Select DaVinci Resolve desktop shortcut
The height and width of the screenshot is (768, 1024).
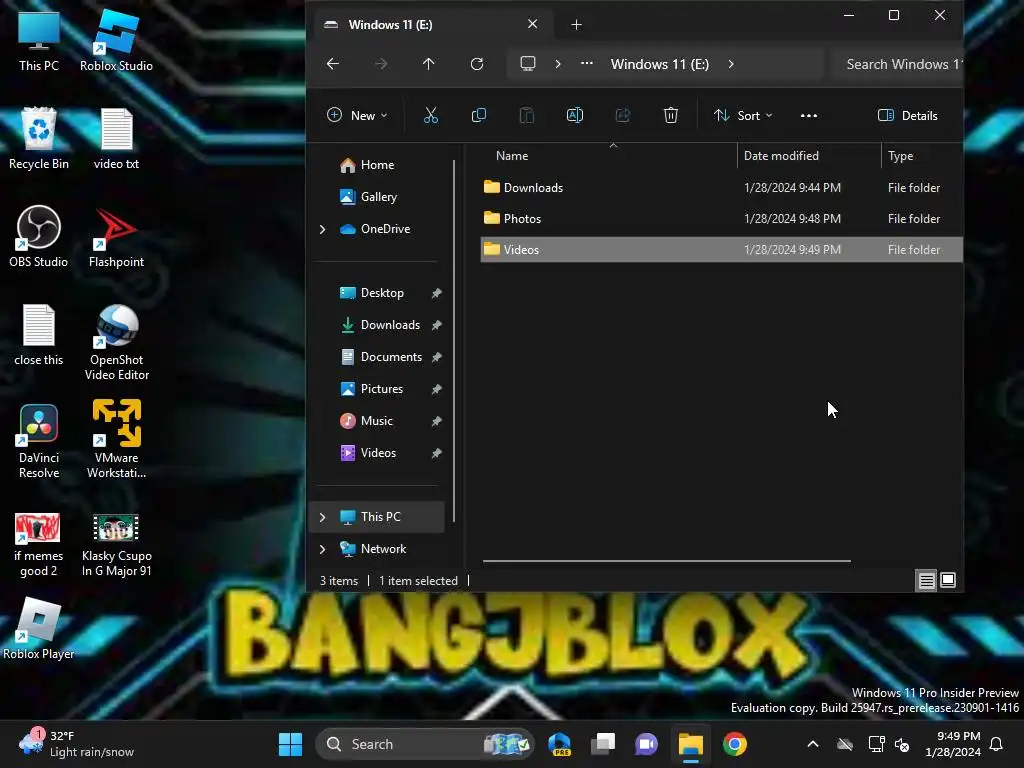tap(39, 440)
